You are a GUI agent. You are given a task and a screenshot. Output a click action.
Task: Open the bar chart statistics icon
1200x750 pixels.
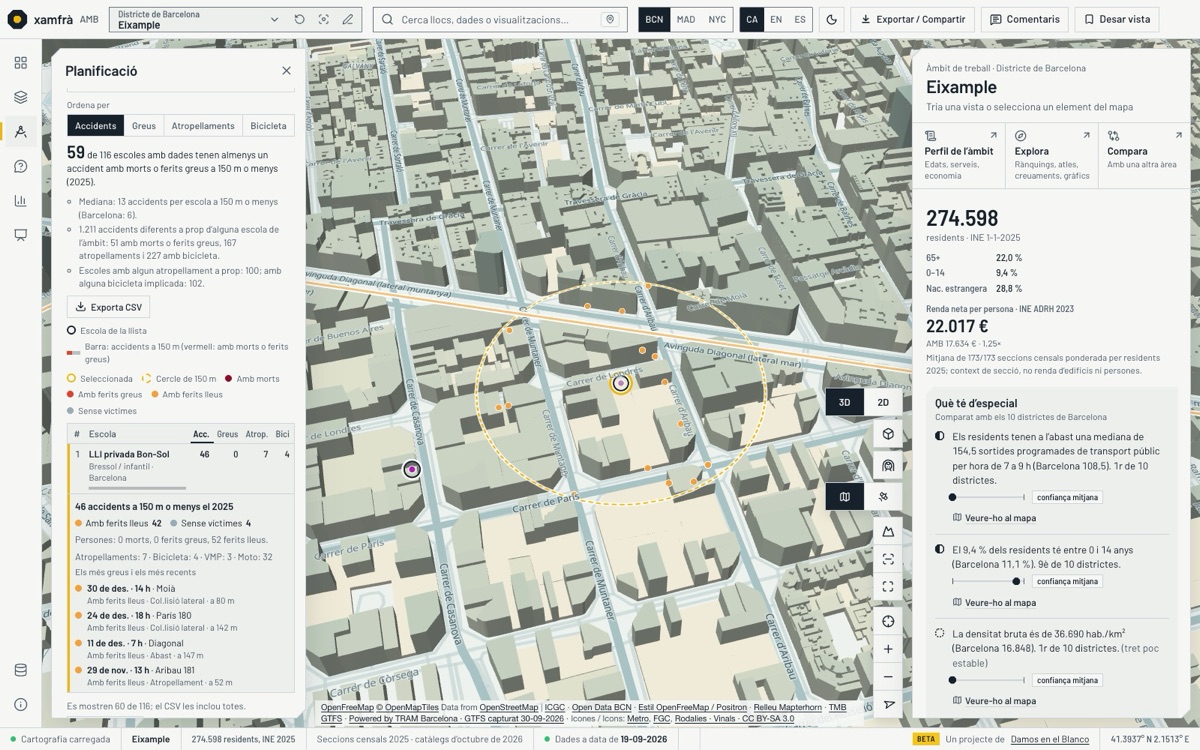(20, 200)
